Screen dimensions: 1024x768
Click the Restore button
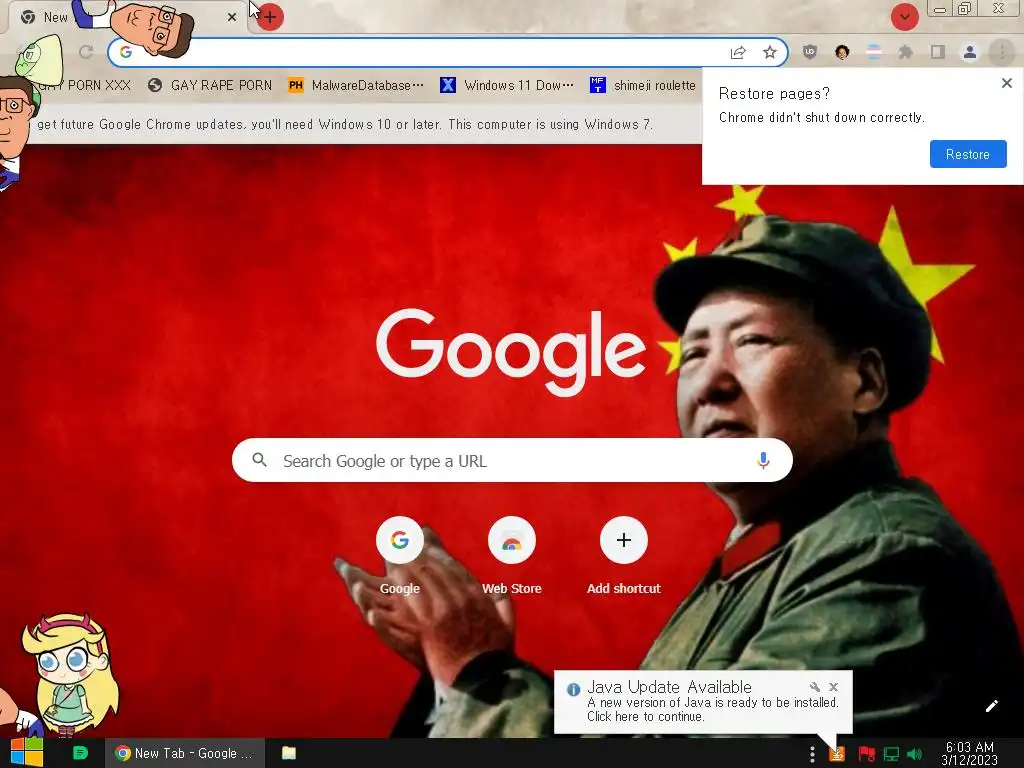(x=968, y=154)
